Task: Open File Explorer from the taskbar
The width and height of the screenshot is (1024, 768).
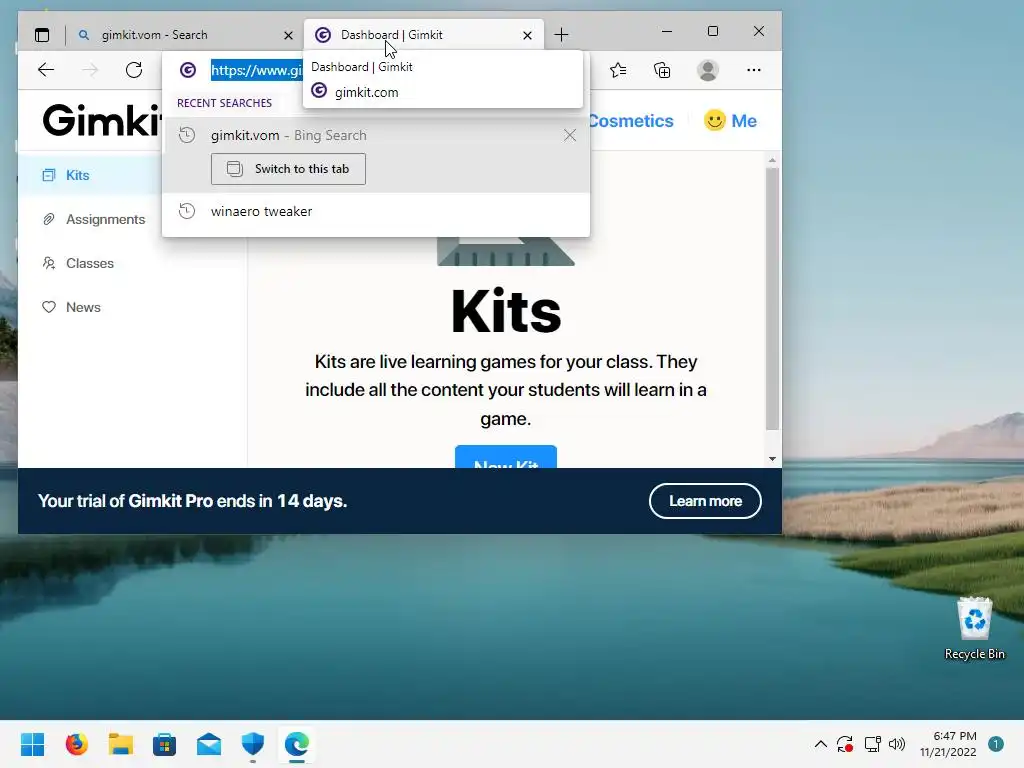Action: pyautogui.click(x=121, y=744)
